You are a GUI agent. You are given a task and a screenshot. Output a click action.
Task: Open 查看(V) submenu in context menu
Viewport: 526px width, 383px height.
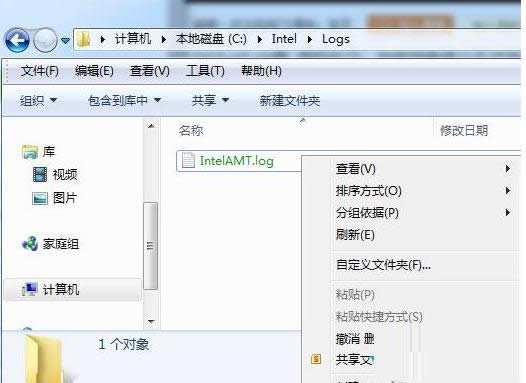point(424,169)
